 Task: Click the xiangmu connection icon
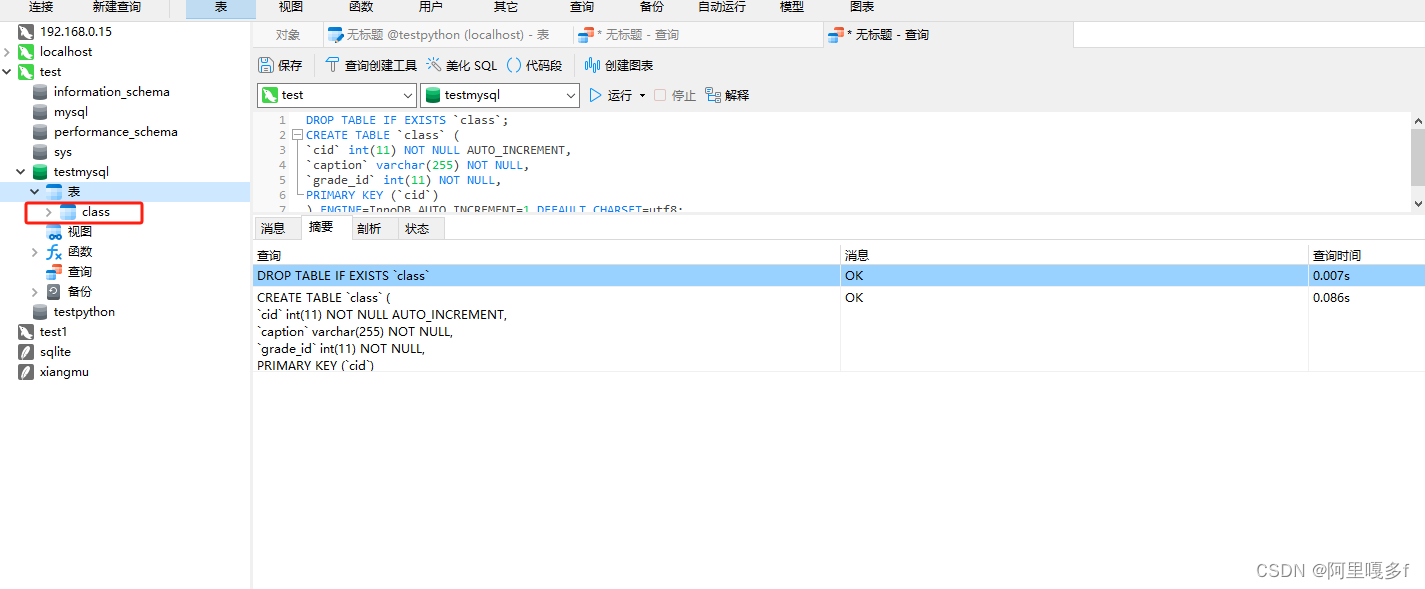26,371
